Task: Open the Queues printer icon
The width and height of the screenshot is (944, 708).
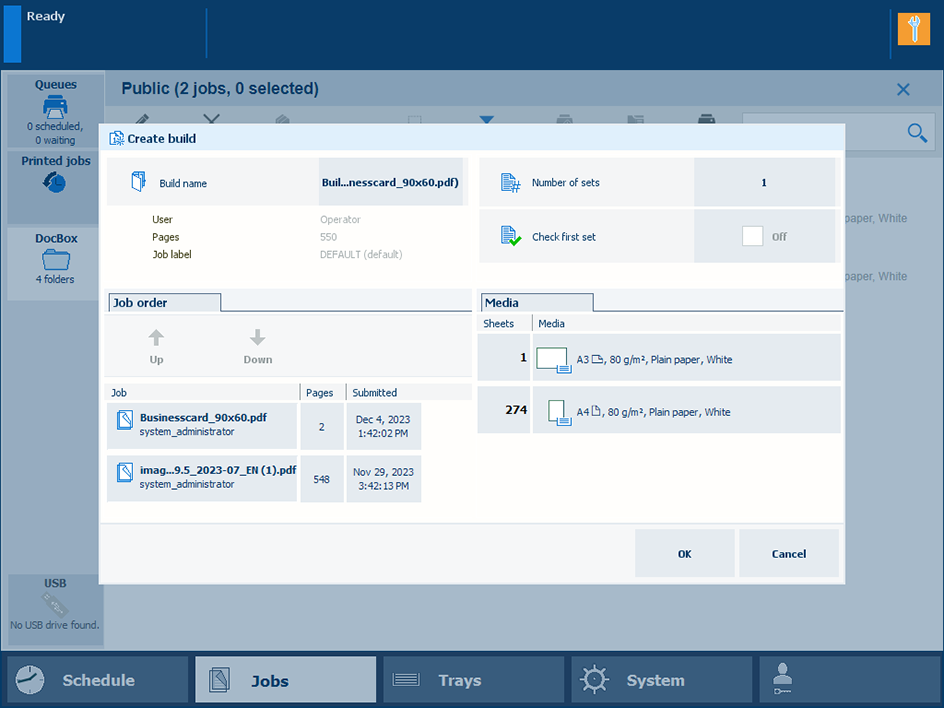Action: point(55,107)
